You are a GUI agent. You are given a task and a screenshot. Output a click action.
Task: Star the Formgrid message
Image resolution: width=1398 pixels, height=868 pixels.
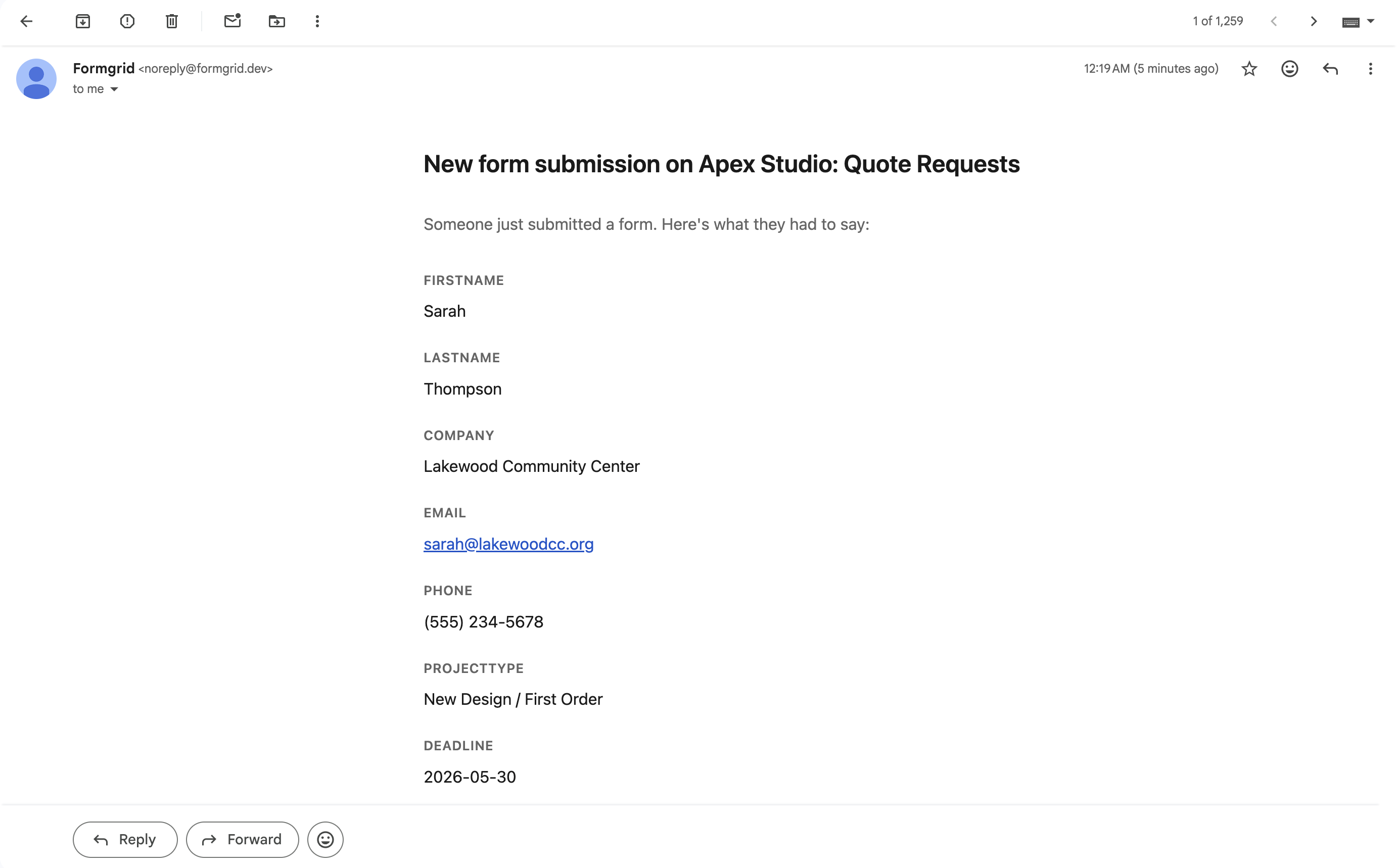click(1249, 69)
